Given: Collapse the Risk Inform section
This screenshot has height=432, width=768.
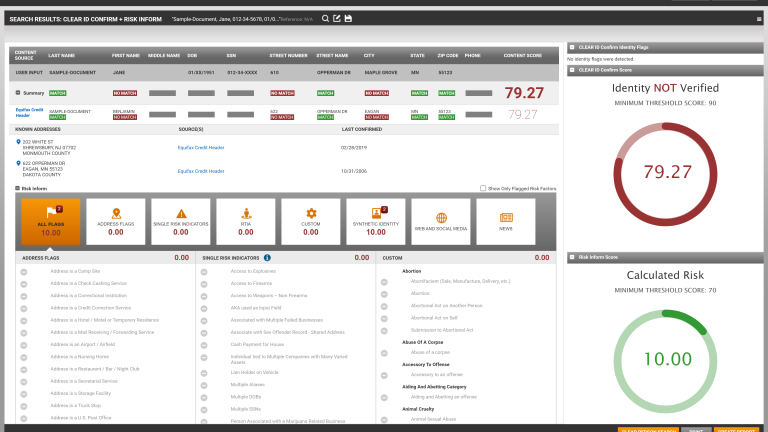Looking at the screenshot, I should (x=17, y=188).
